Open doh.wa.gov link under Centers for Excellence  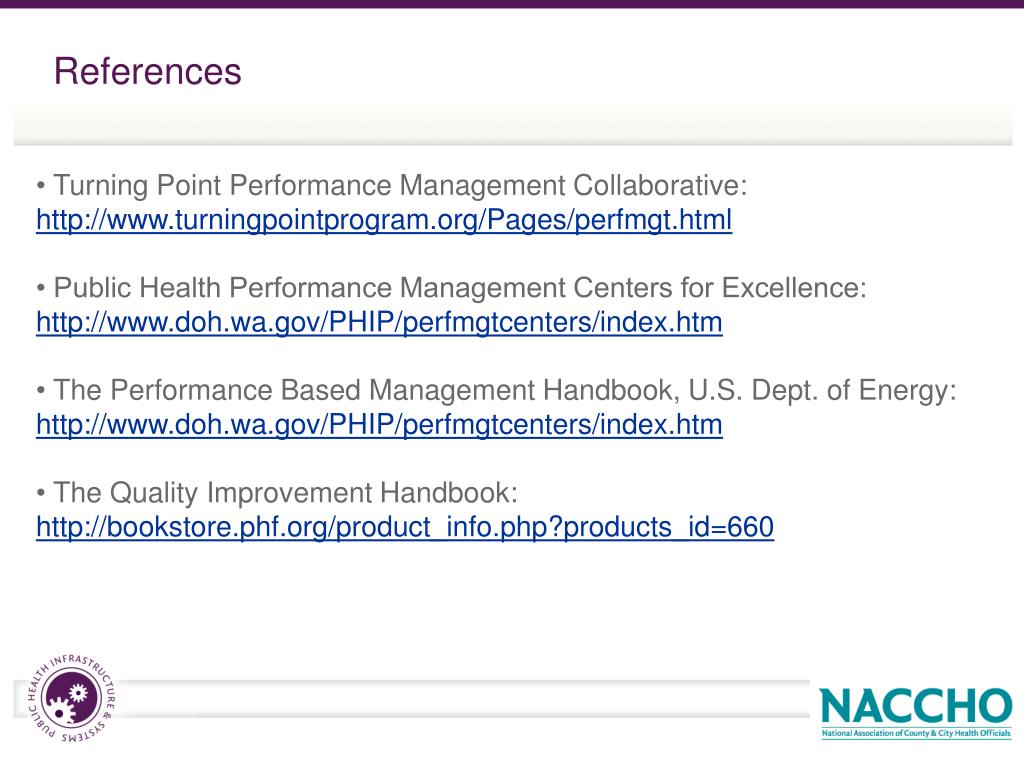[x=379, y=323]
